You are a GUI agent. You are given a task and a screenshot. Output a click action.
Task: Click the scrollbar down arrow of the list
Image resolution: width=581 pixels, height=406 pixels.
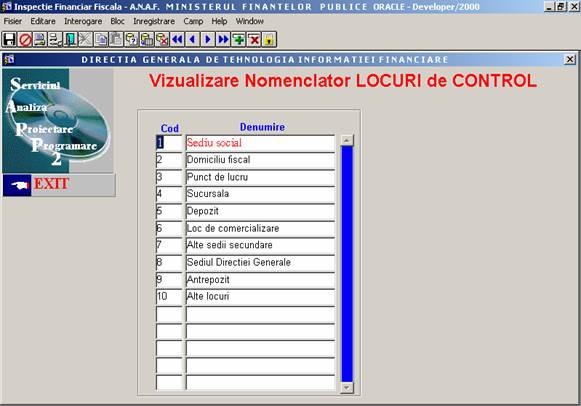[347, 387]
